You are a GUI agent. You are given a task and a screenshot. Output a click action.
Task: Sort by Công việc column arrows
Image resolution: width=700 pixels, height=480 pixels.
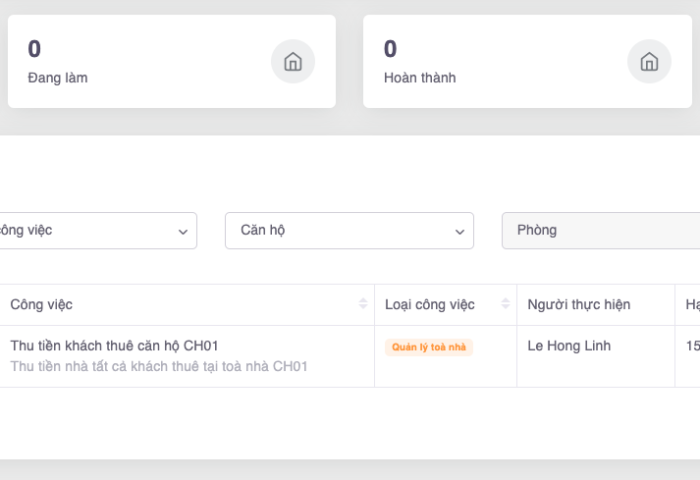[363, 304]
